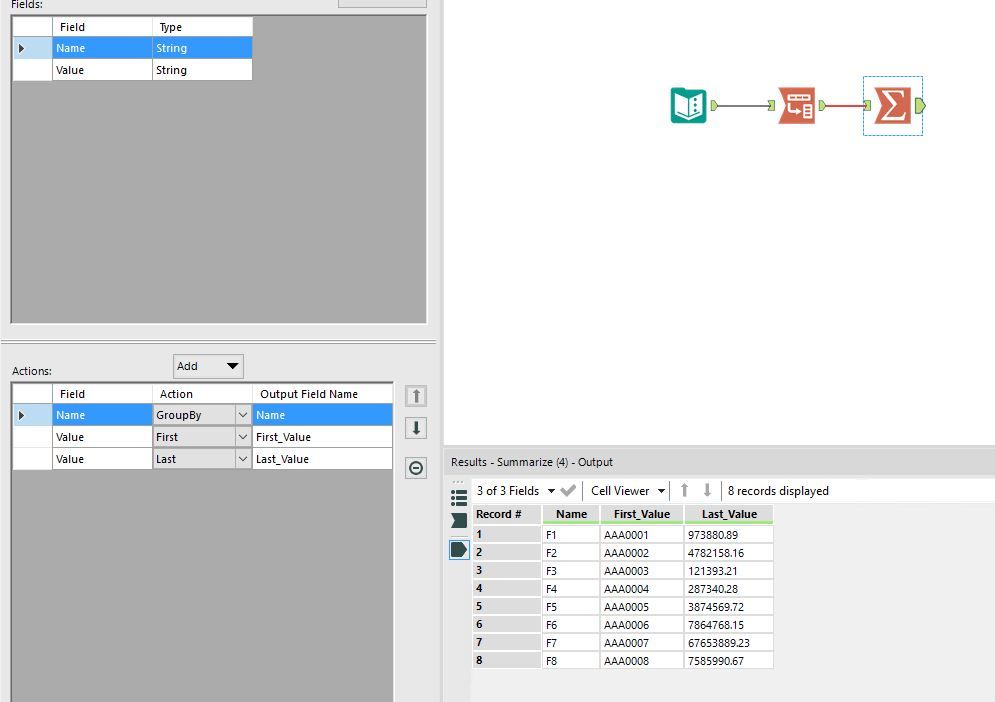This screenshot has height=702, width=995.
Task: Open the Last action dropdown
Action: (243, 459)
